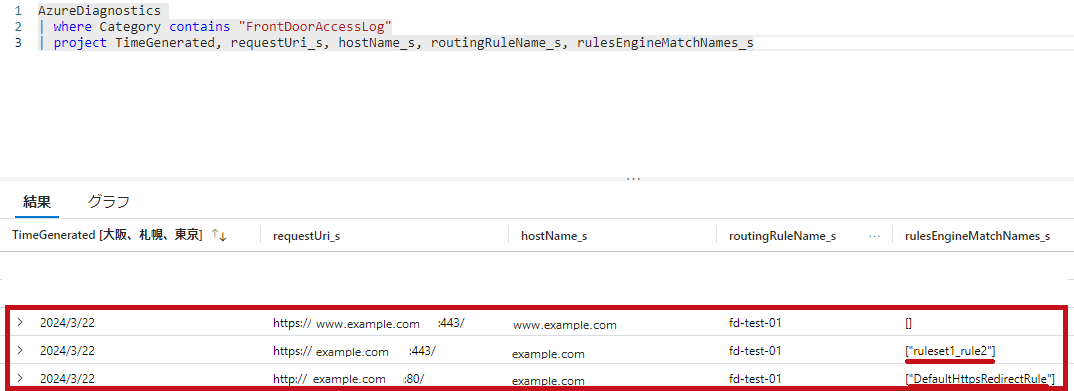The width and height of the screenshot is (1074, 391).
Task: Click the hostName_s column header
Action: [554, 236]
